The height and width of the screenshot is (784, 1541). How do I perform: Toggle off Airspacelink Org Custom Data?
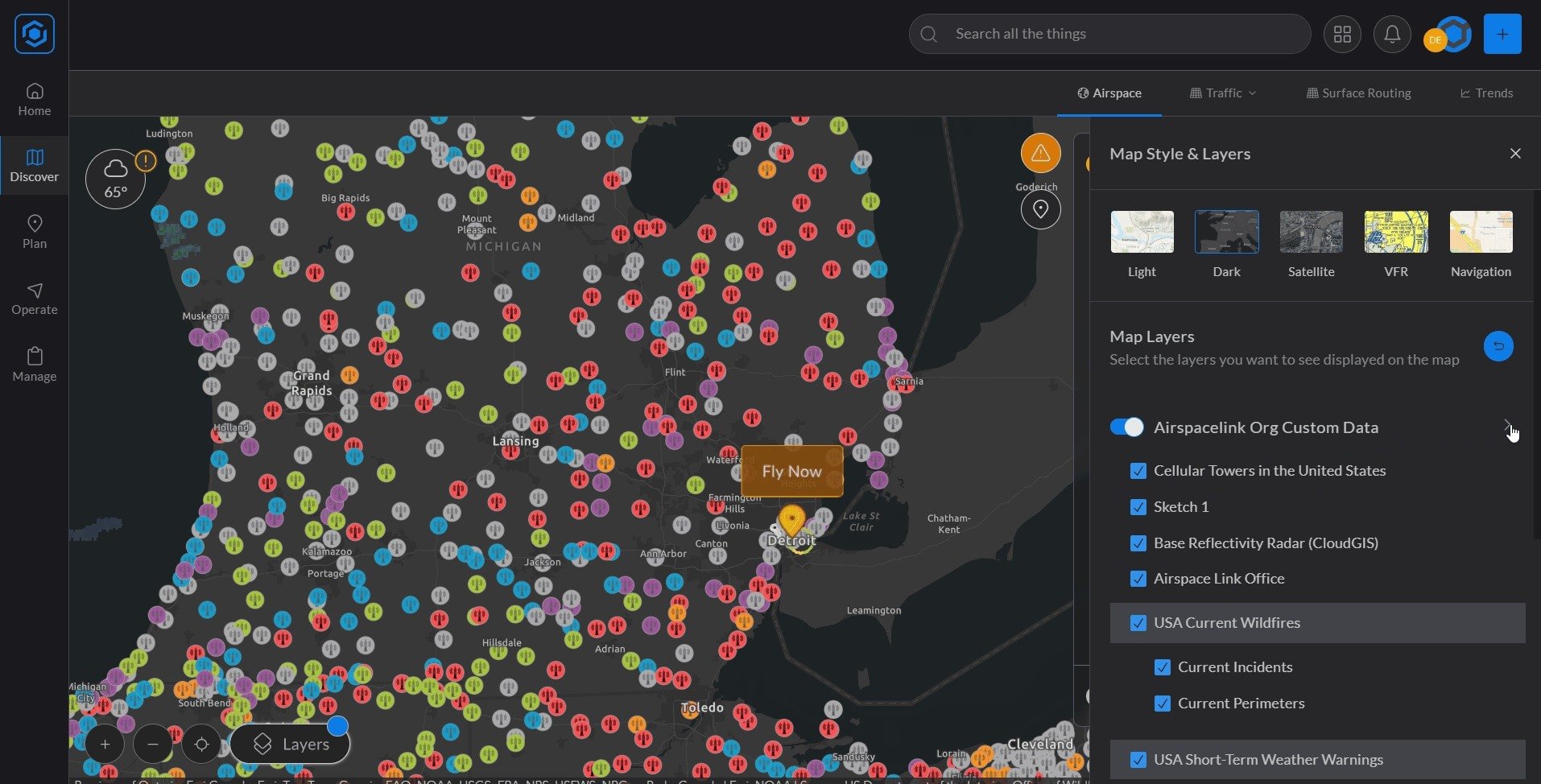pyautogui.click(x=1126, y=427)
